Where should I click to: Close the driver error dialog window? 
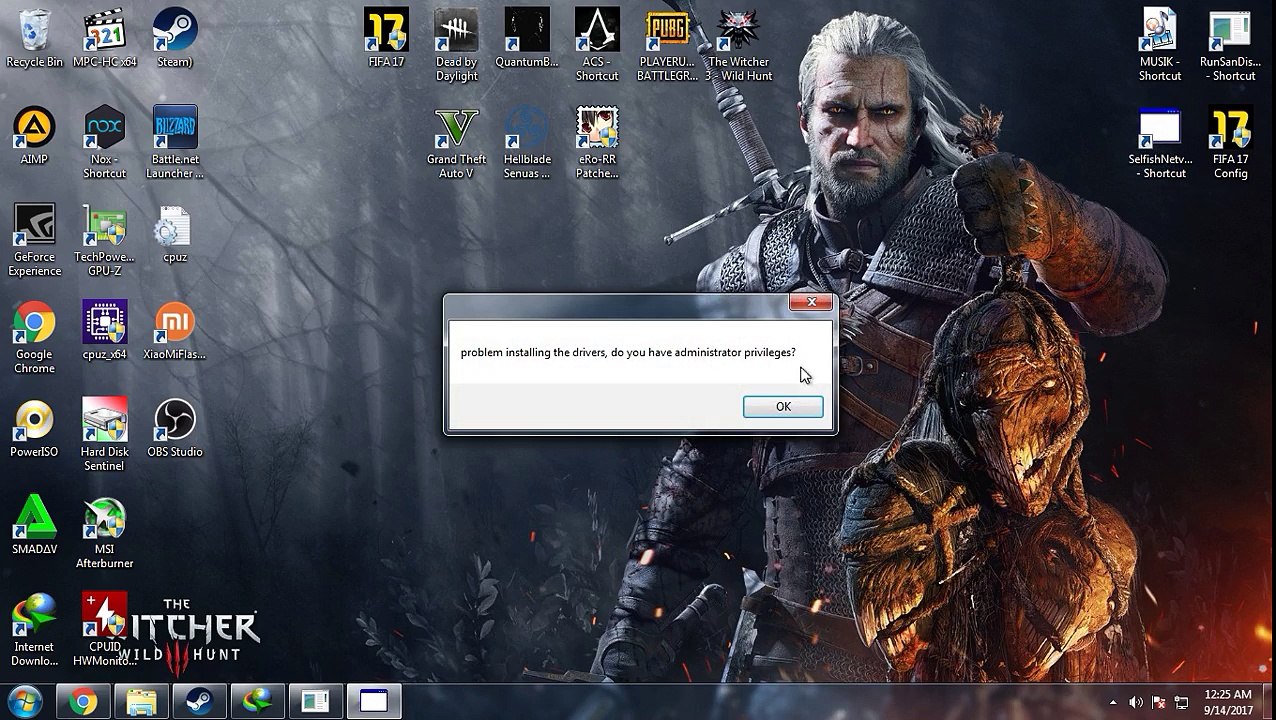coord(811,302)
